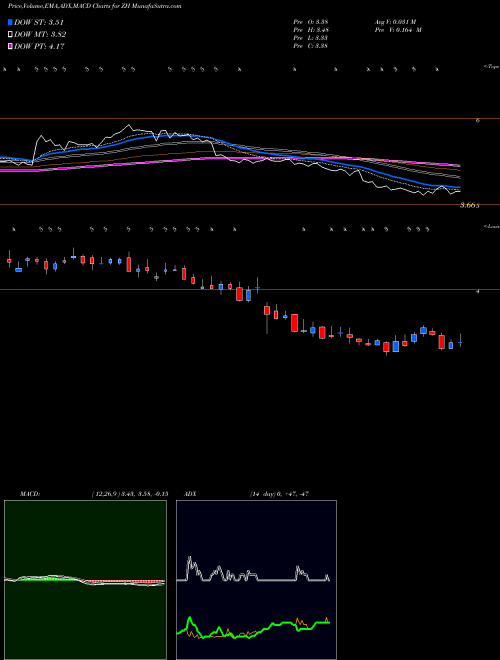This screenshot has width=500, height=660.
Task: Click the blue DOW ST legend swatch
Action: point(11,22)
